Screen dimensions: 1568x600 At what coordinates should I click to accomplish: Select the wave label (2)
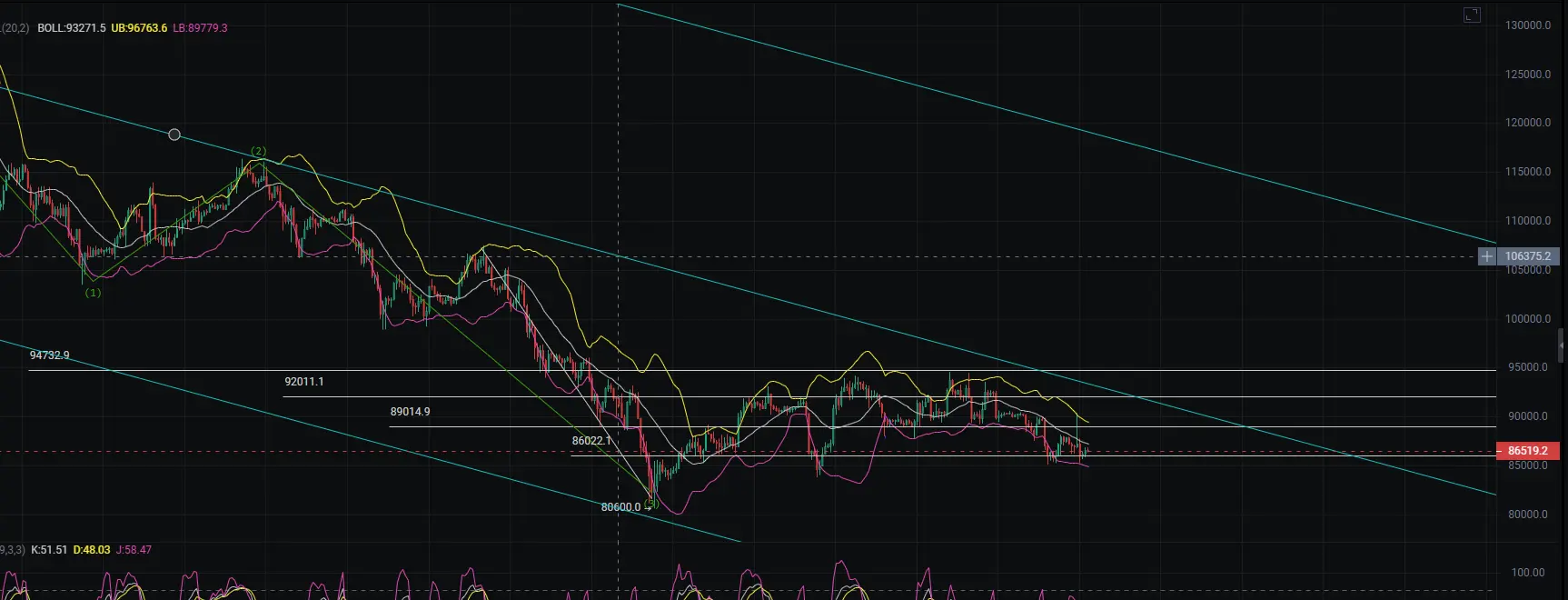(258, 152)
